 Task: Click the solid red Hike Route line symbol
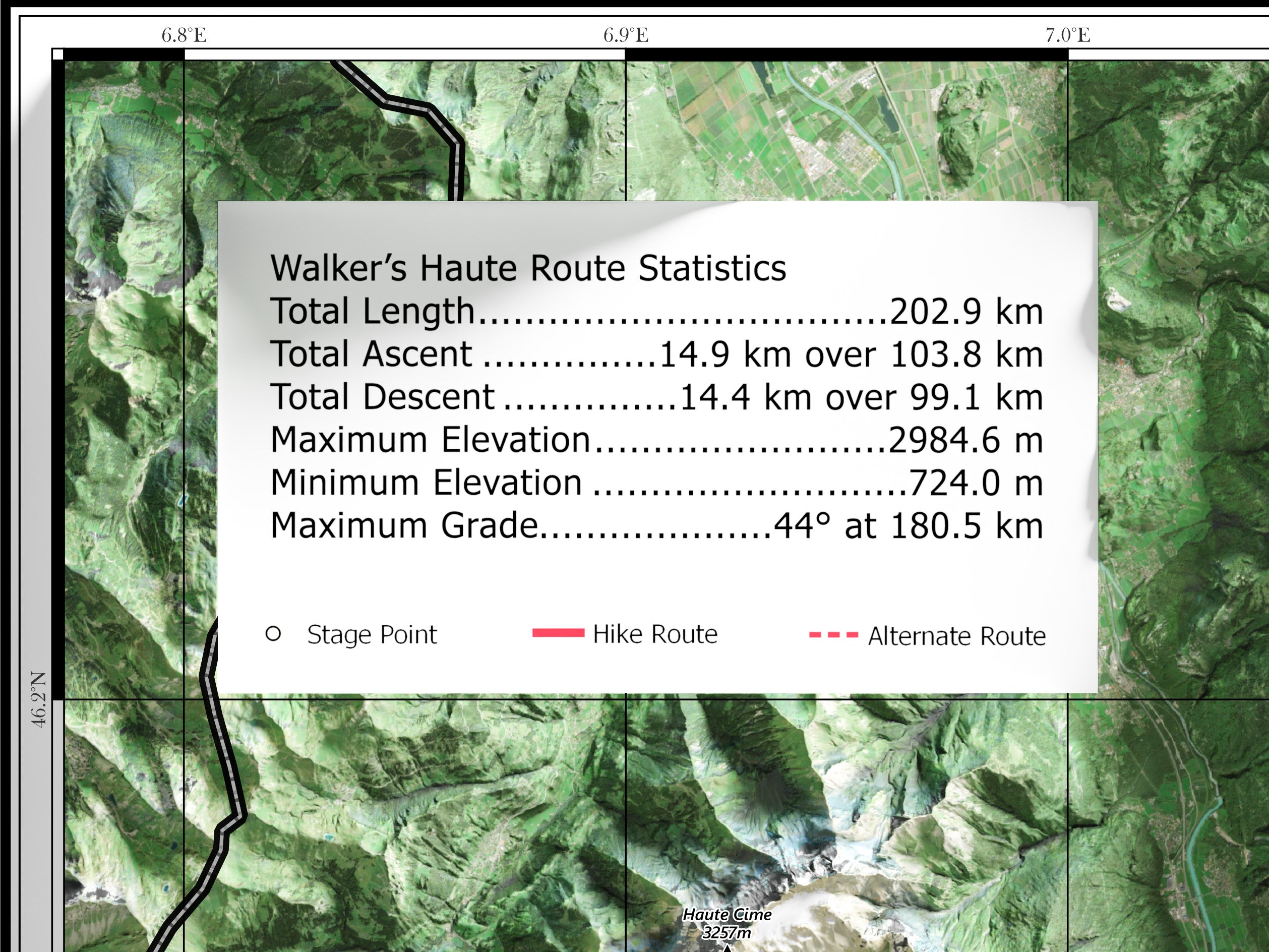(x=558, y=633)
